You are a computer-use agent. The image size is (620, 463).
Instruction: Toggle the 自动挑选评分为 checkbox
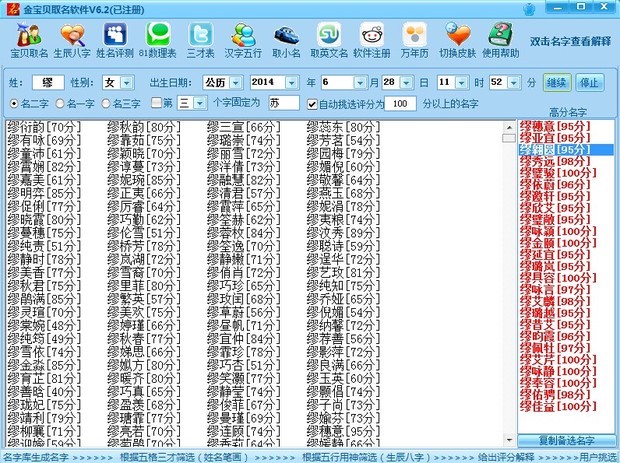coord(313,103)
